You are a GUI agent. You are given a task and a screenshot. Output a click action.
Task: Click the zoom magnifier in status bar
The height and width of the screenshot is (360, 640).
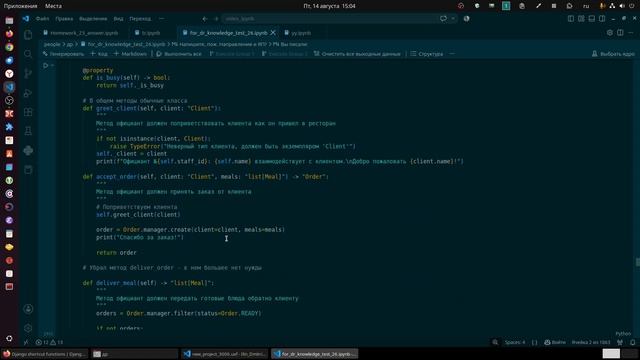pyautogui.click(x=495, y=342)
